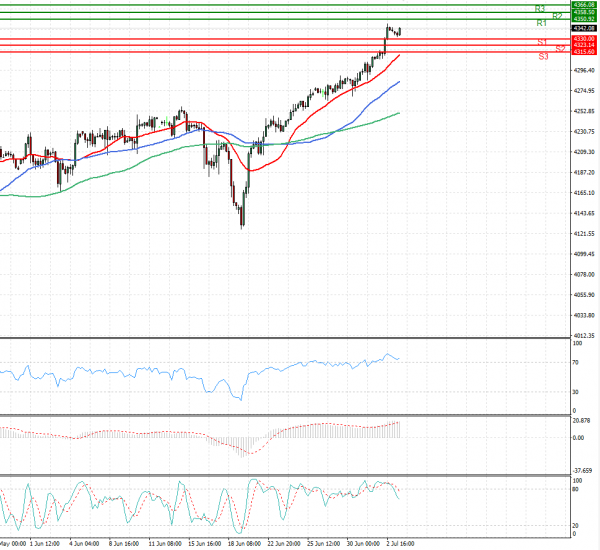Click the 30 Jun 00:00 time label

coord(363,544)
